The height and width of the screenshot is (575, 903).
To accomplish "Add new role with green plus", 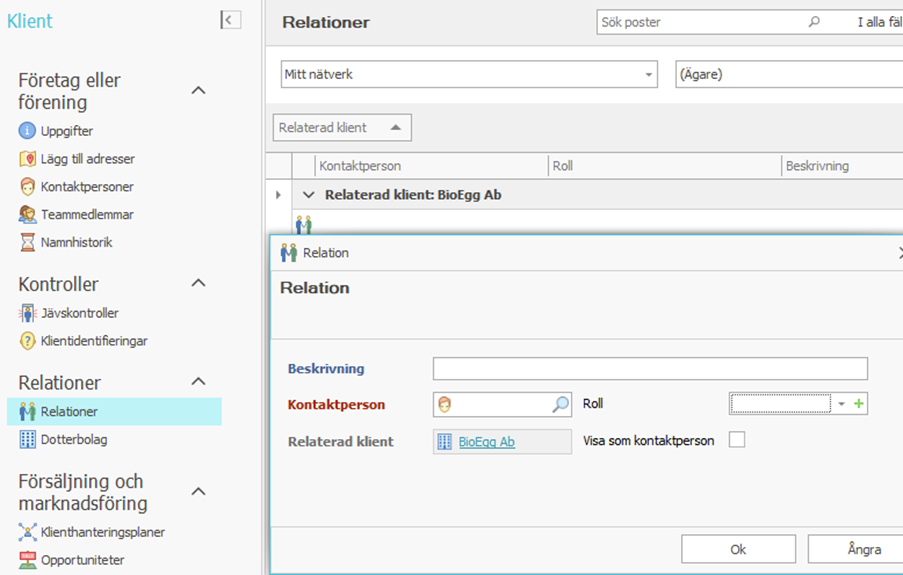I will (x=859, y=404).
